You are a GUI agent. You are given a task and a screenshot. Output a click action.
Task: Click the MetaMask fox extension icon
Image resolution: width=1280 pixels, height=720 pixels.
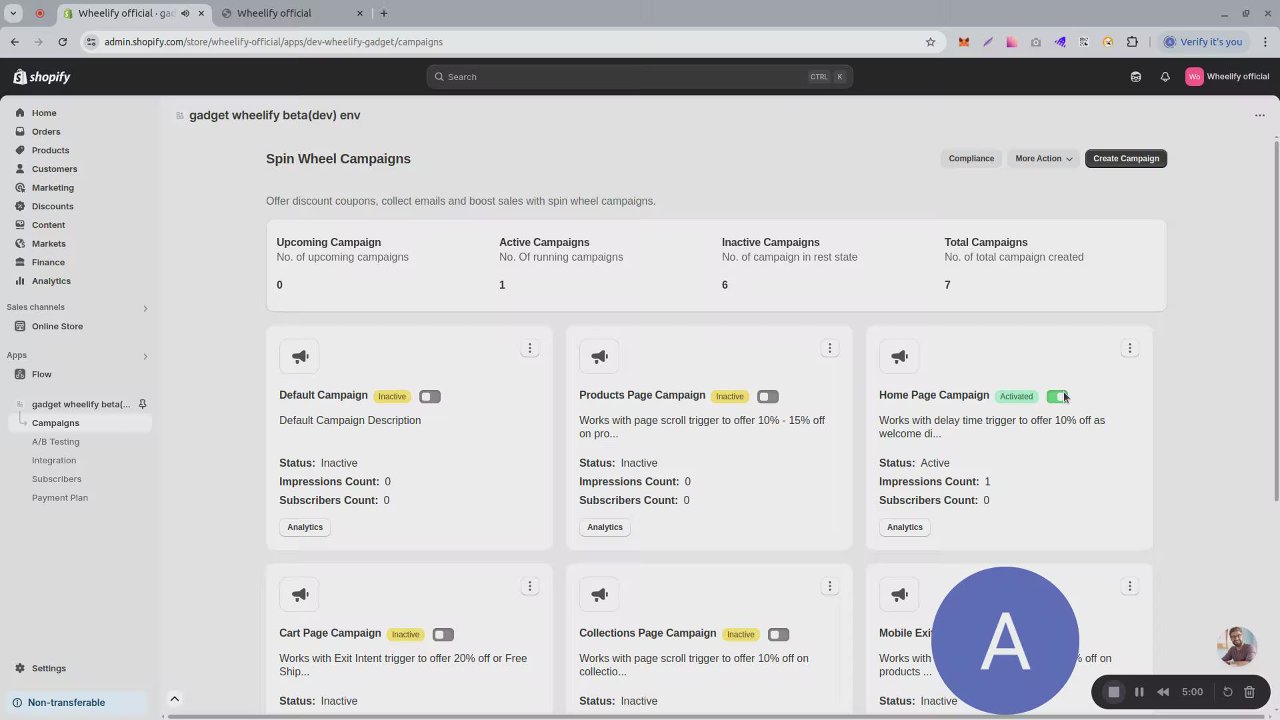963,42
